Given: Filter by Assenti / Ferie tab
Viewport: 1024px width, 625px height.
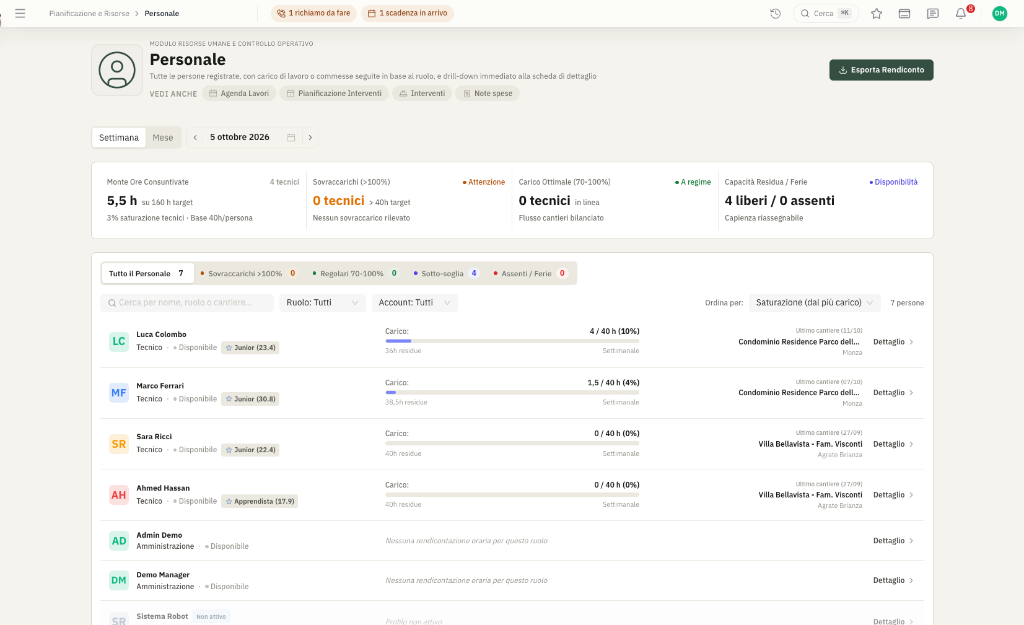Looking at the screenshot, I should tap(530, 273).
